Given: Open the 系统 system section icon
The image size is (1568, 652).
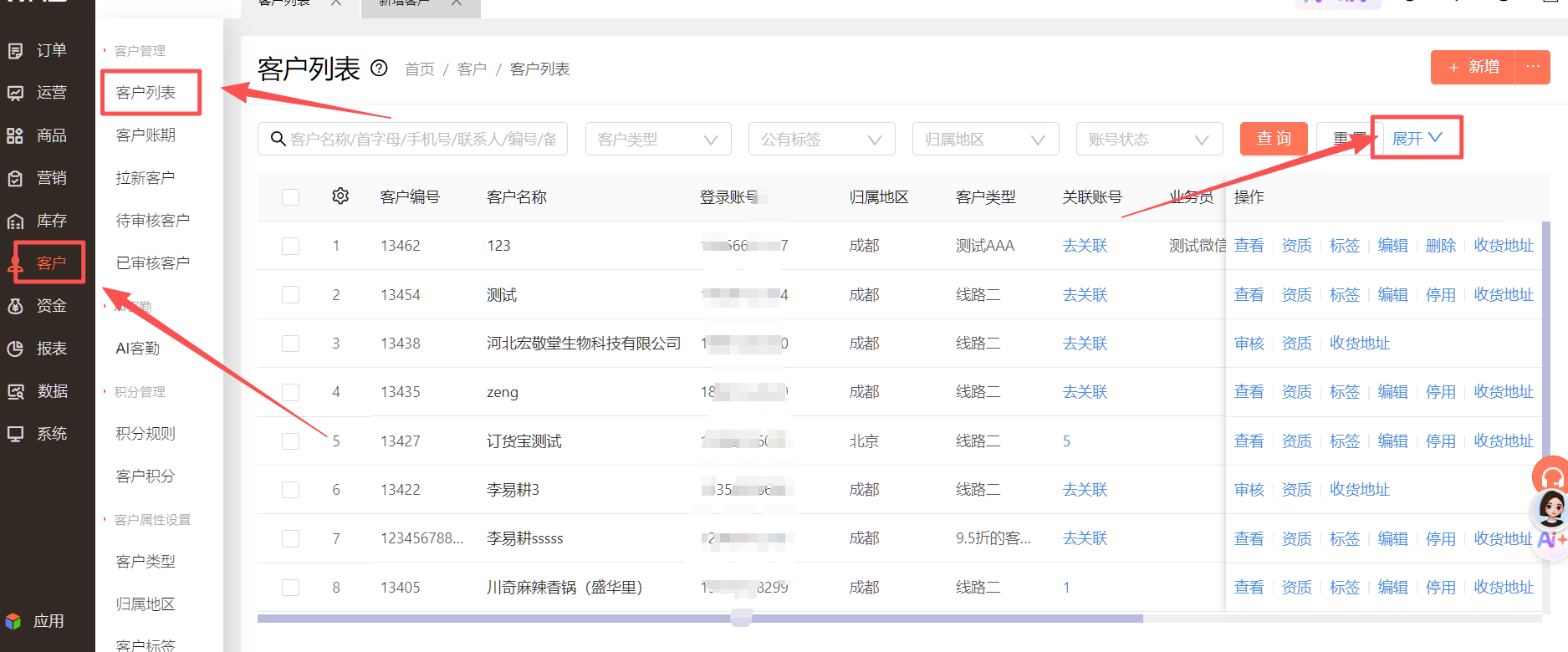Looking at the screenshot, I should coord(15,434).
